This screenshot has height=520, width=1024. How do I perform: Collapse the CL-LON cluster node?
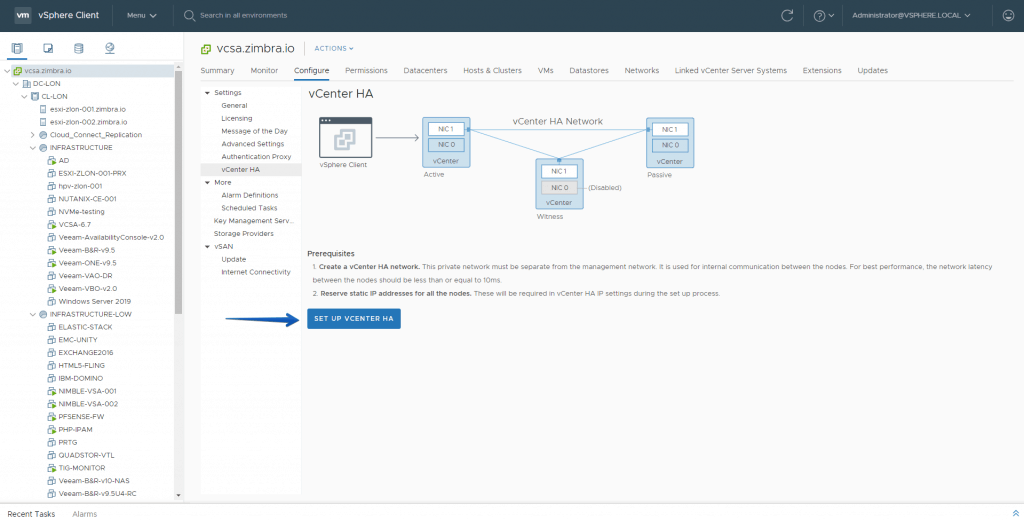point(24,97)
